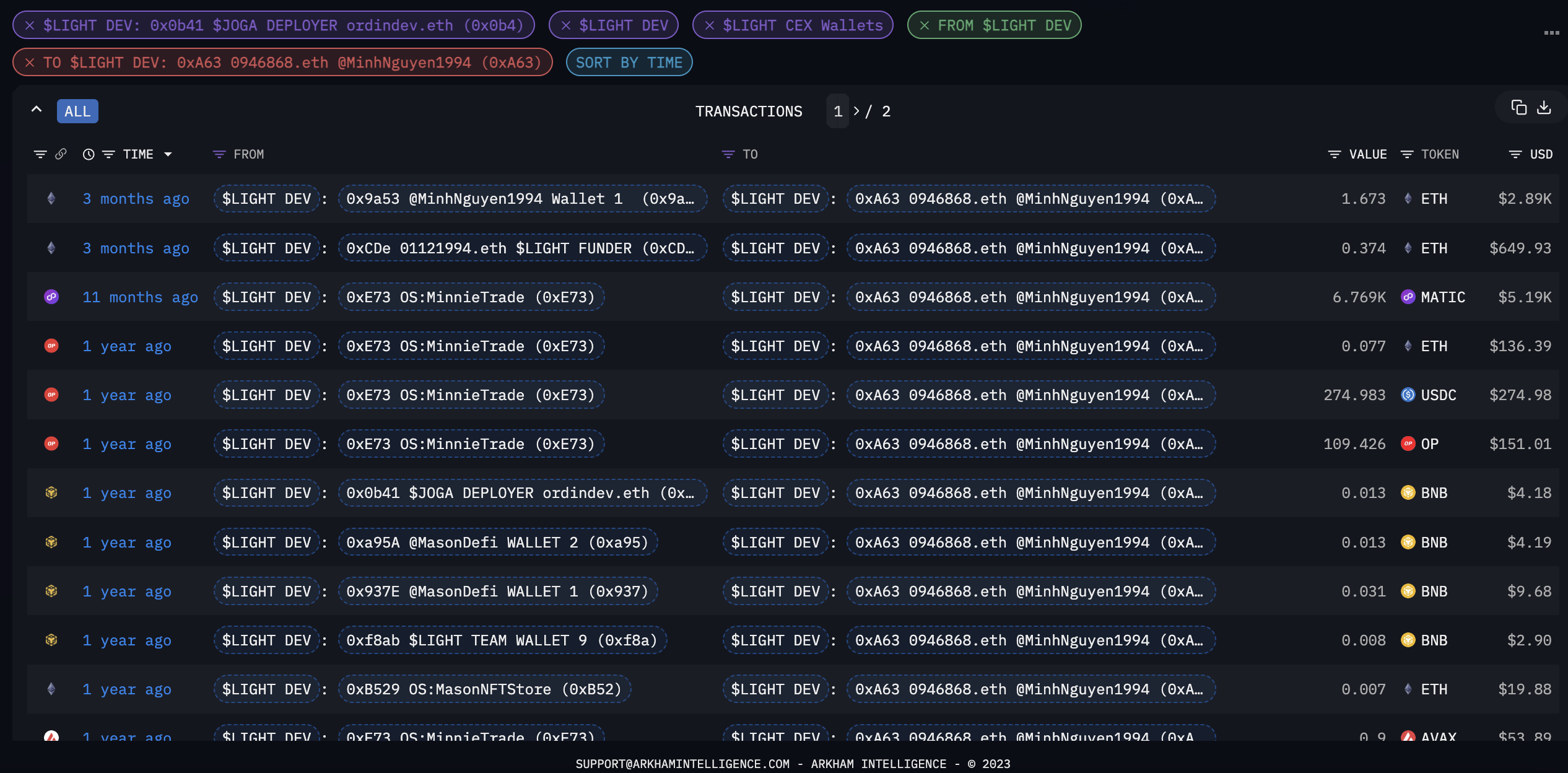Collapse the transactions panel with the chevron
The image size is (1568, 773).
(37, 110)
